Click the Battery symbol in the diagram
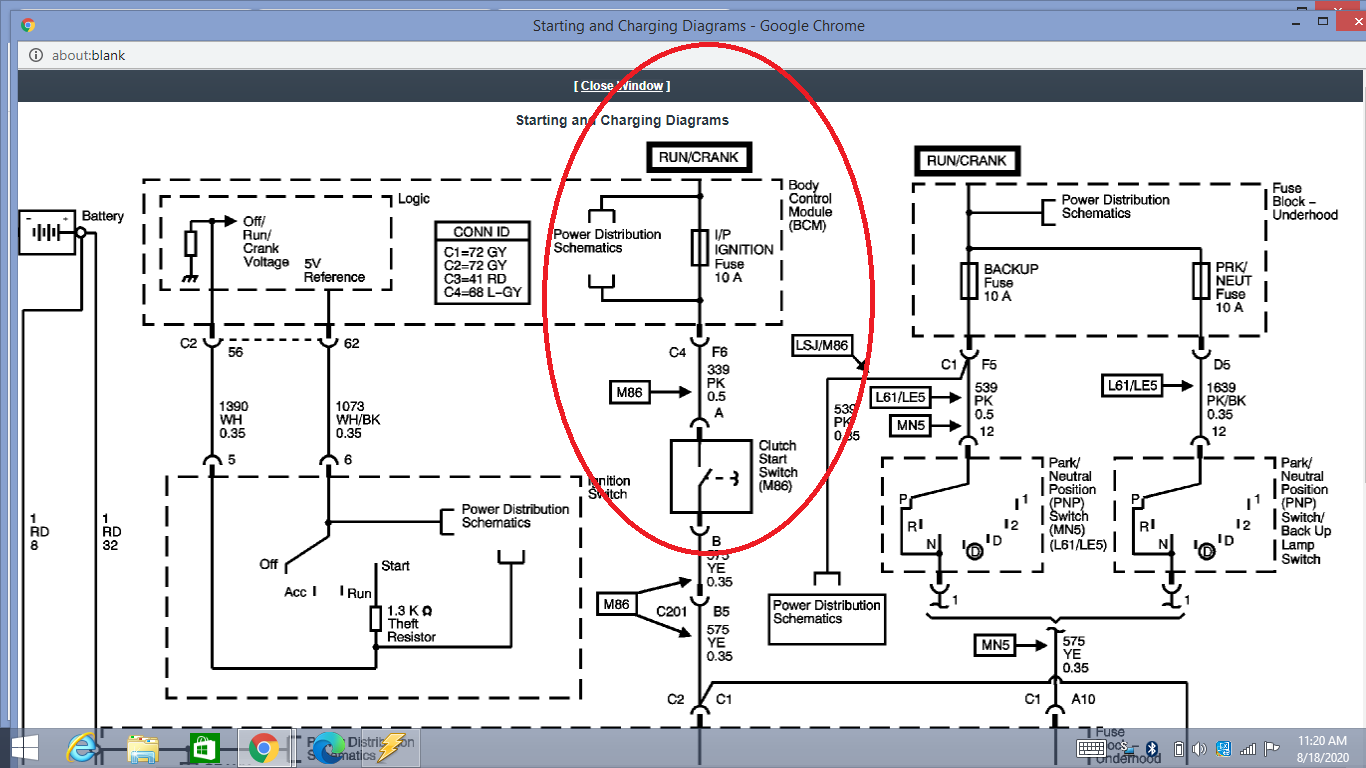This screenshot has height=768, width=1366. click(47, 231)
